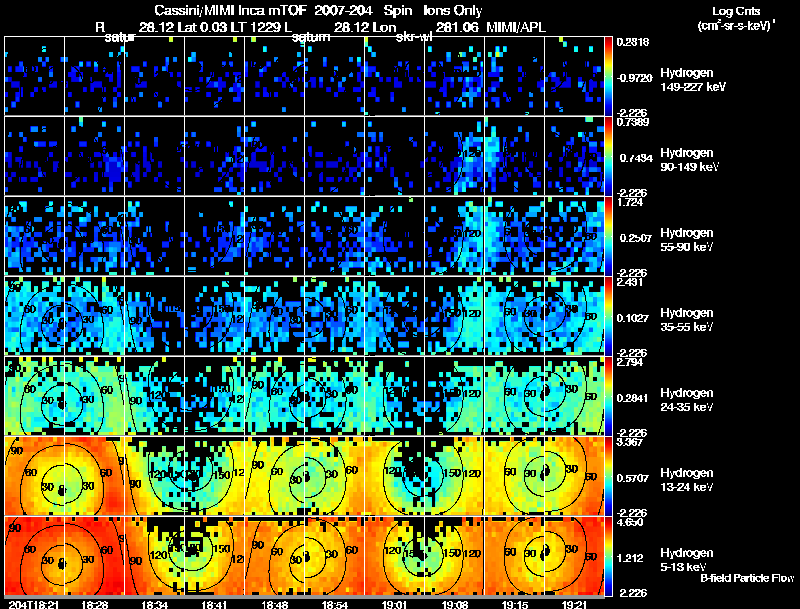Click the color bar beside Hydrogen 35-55 keV
Image resolution: width=800 pixels, height=609 pixels.
tap(608, 316)
